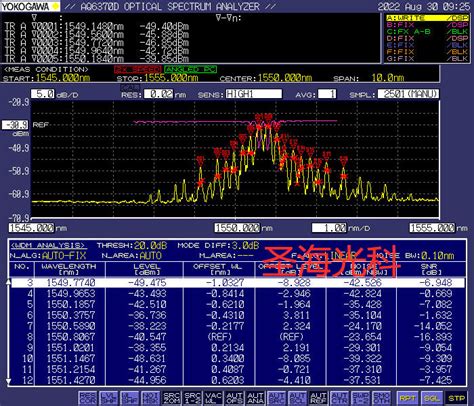Click the RES COR status icon
The height and width of the screenshot is (406, 474).
(88, 398)
